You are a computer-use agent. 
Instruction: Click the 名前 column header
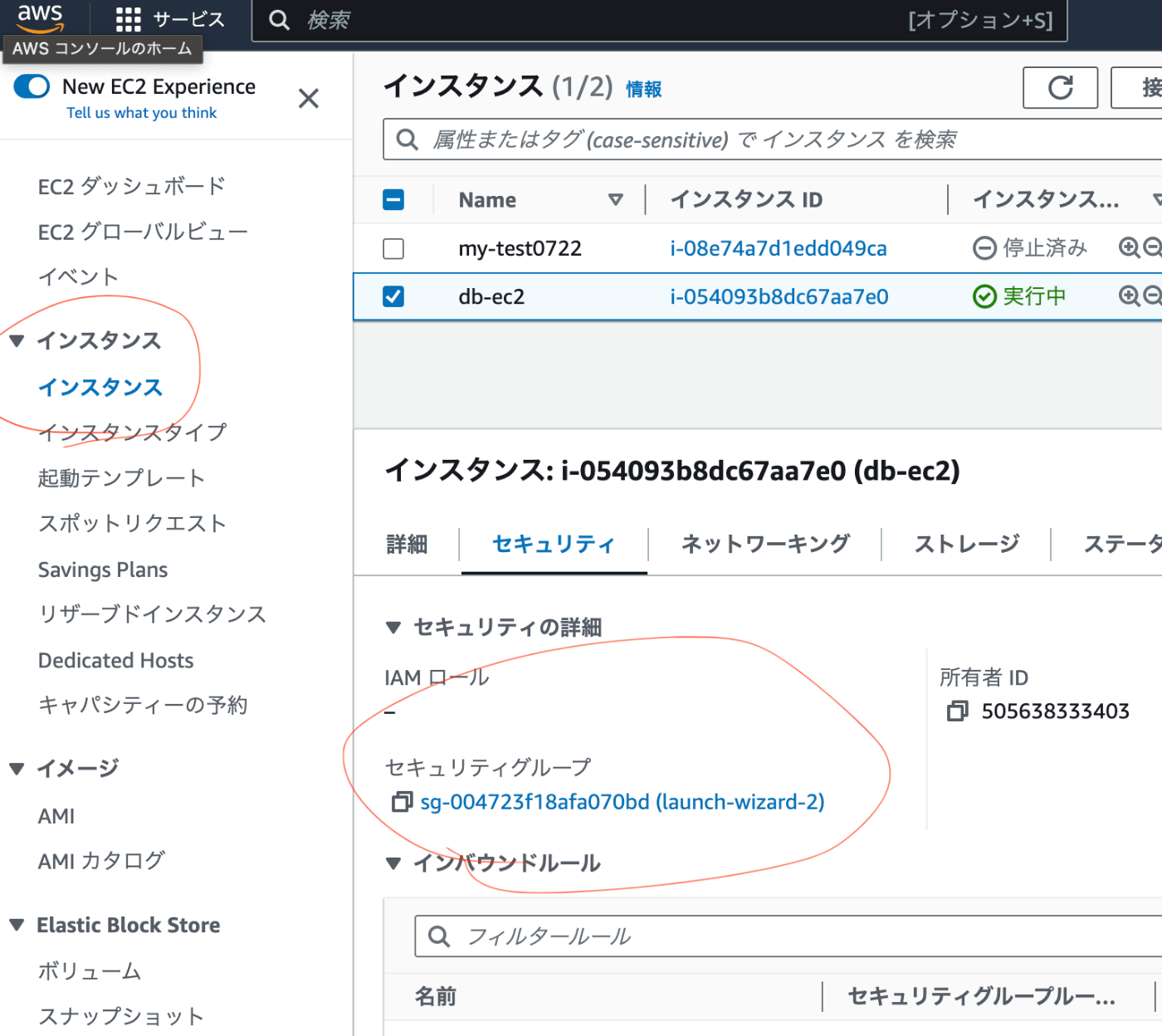[x=436, y=996]
